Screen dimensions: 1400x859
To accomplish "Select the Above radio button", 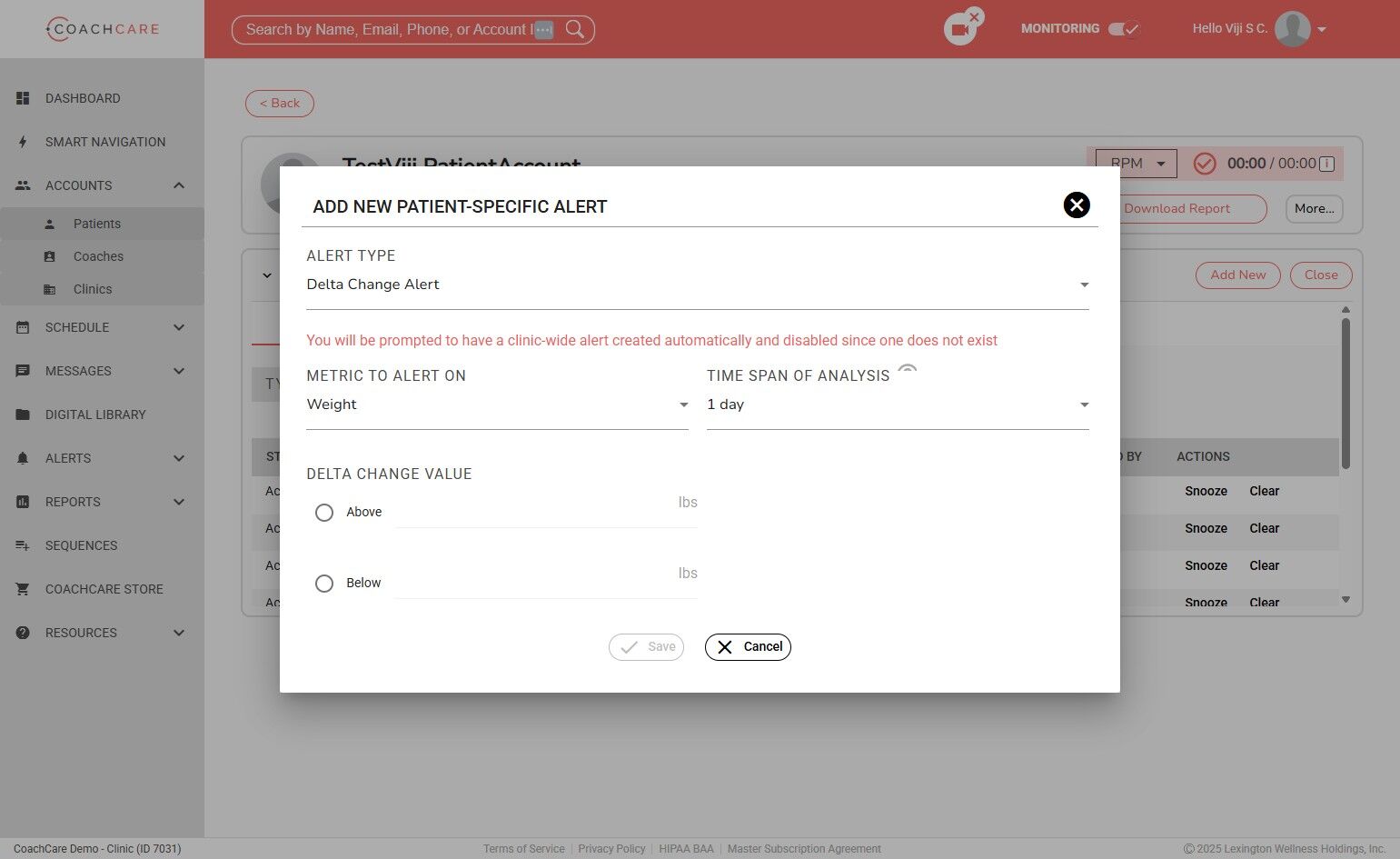I will (x=324, y=513).
